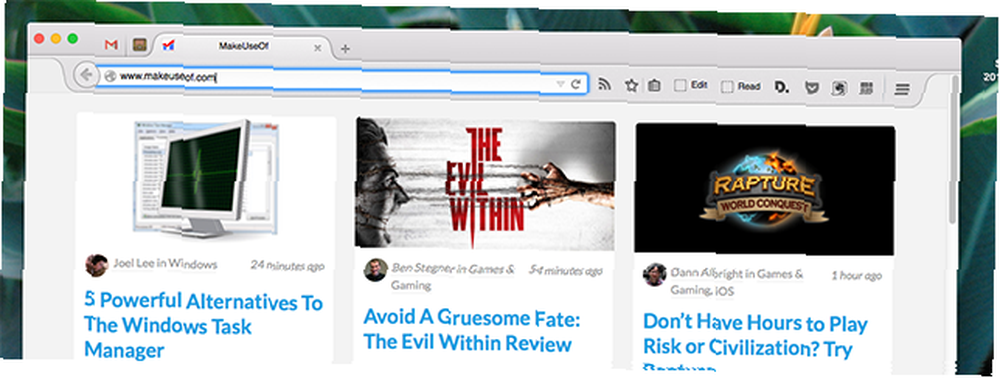Click the swirl extension icon in toolbar
The image size is (1000, 378).
[x=839, y=89]
